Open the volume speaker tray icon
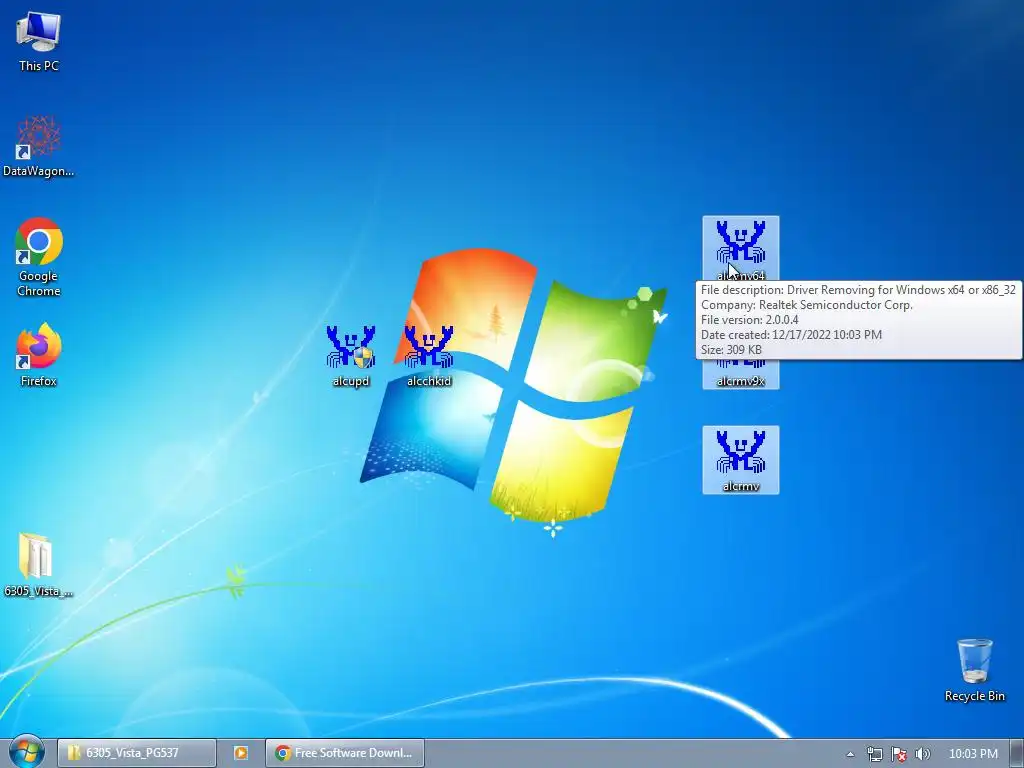1024x768 pixels. coord(923,754)
